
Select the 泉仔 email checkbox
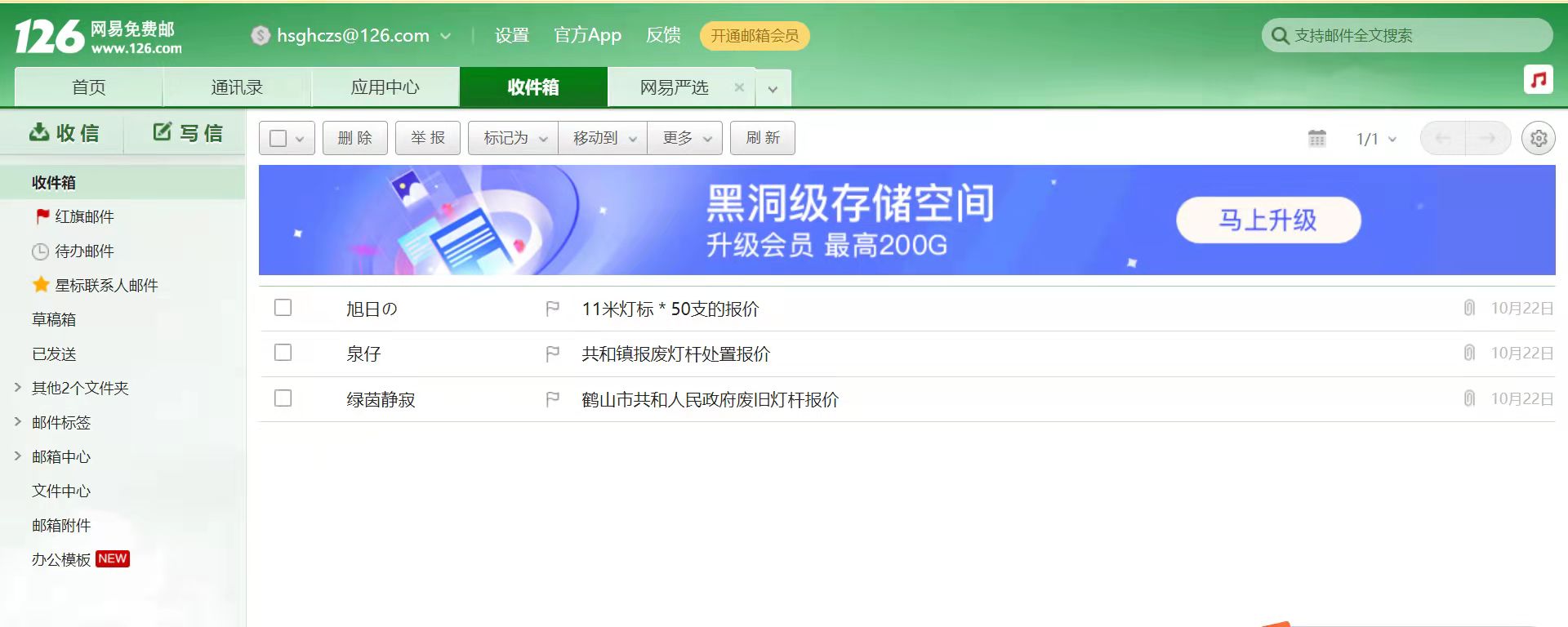click(x=283, y=353)
